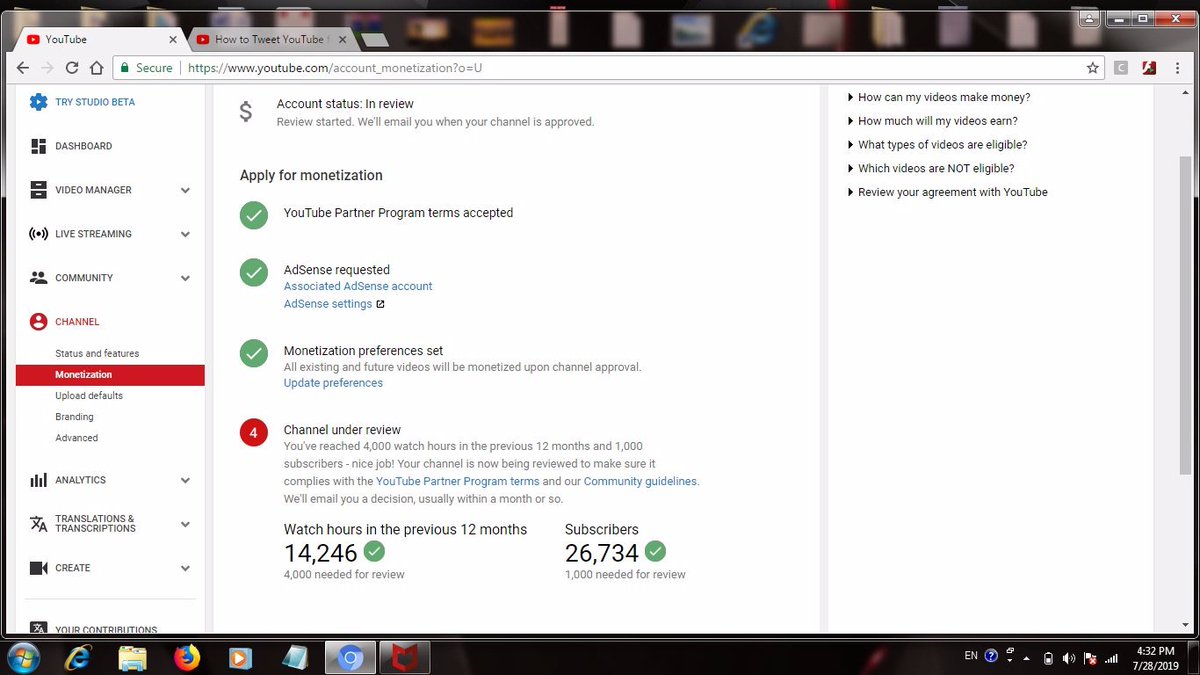Click the red Channel person icon

pos(38,322)
